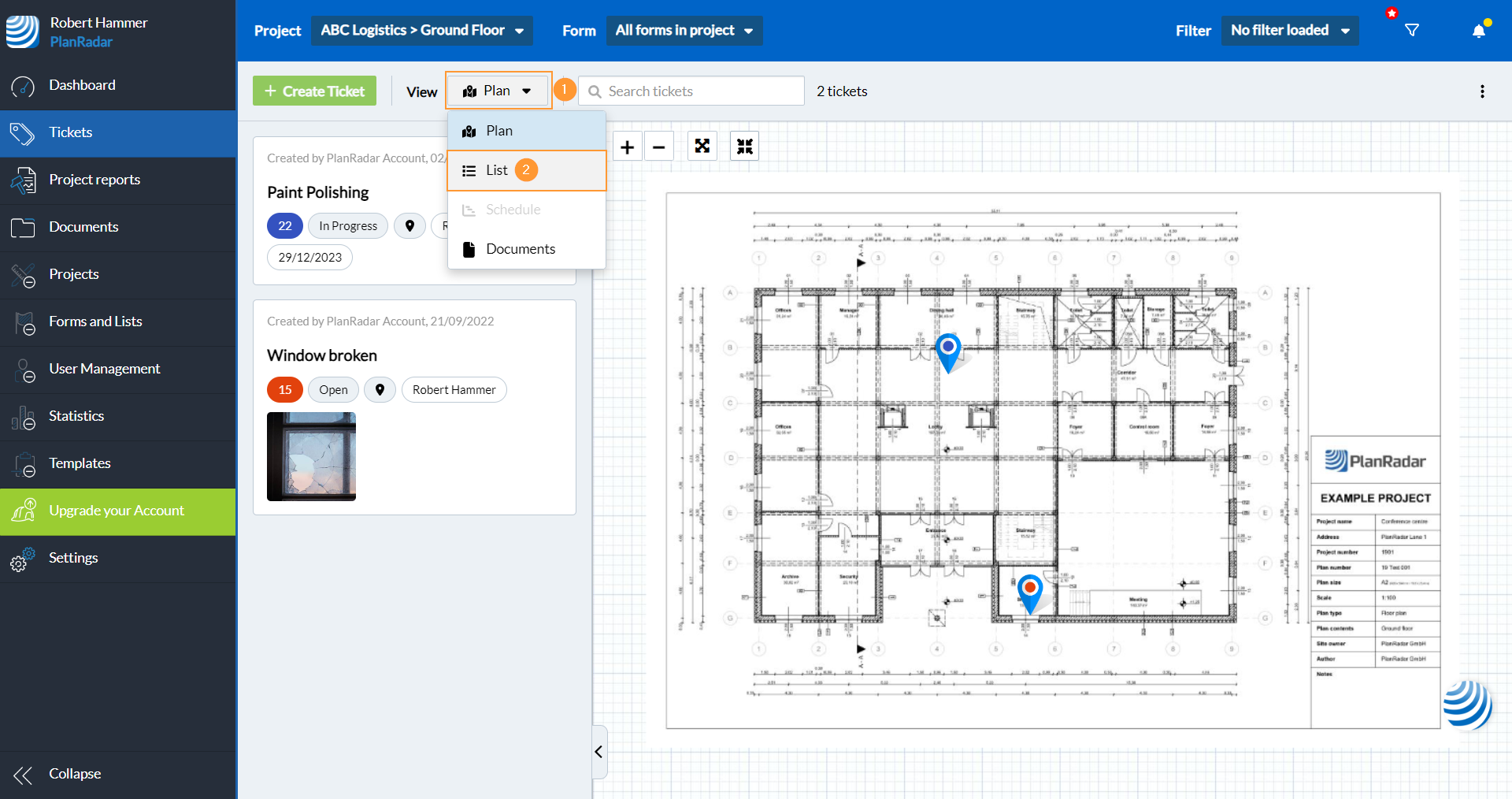Click the Create Ticket button
This screenshot has height=799, width=1512.
(x=314, y=91)
